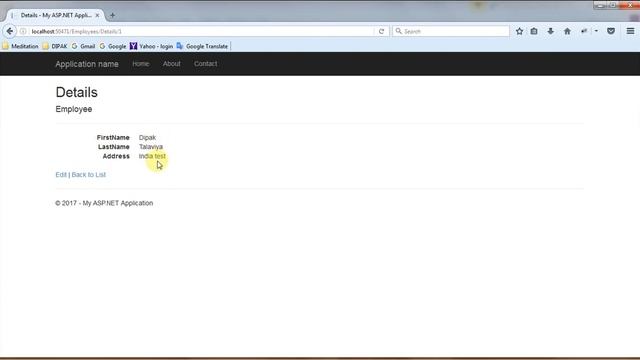Navigate to Contact in the navbar
The image size is (640, 360).
(205, 64)
